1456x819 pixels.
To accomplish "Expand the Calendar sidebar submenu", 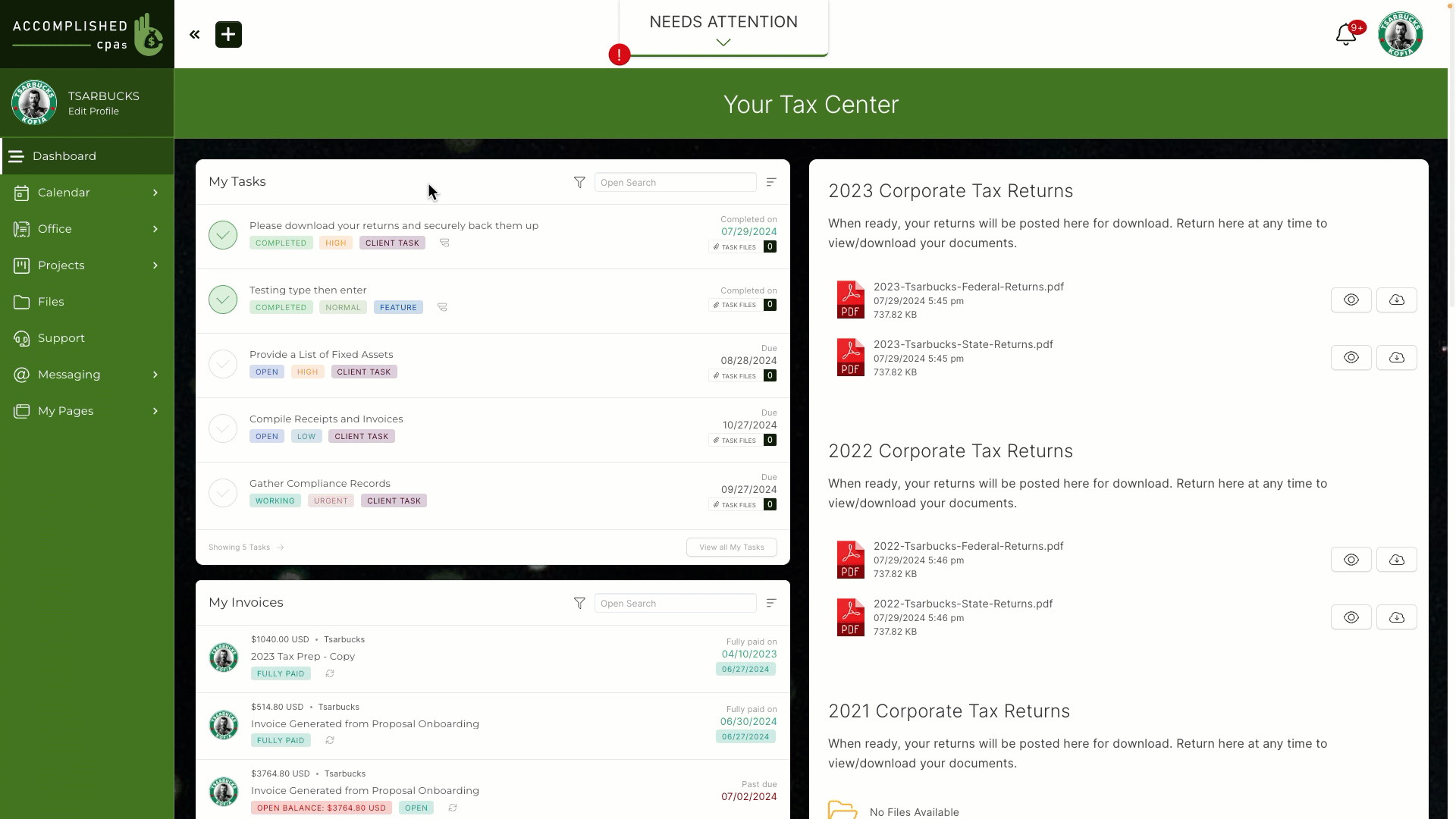I will pyautogui.click(x=155, y=192).
